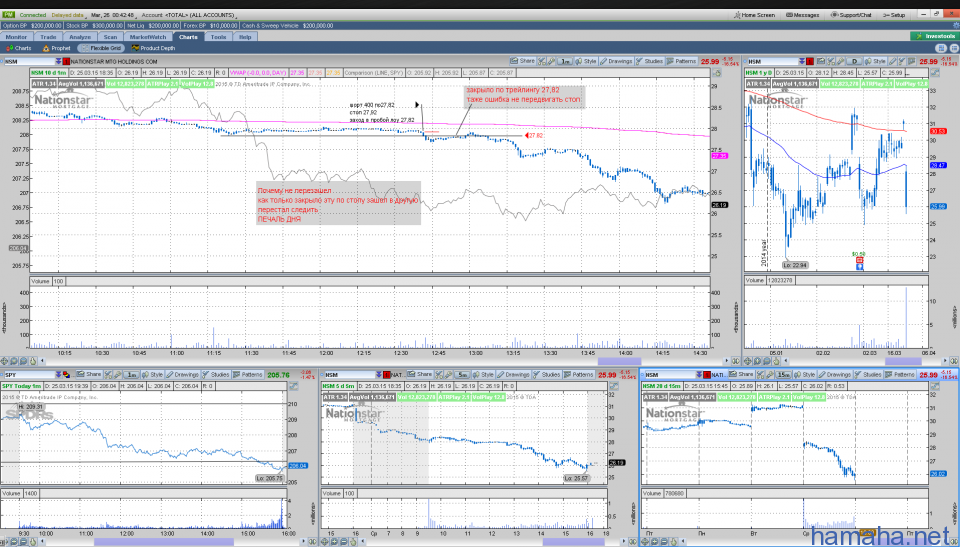Screen dimensions: 960x547
Task: Open timeframe 1m selector in main chart
Action: click(x=564, y=61)
